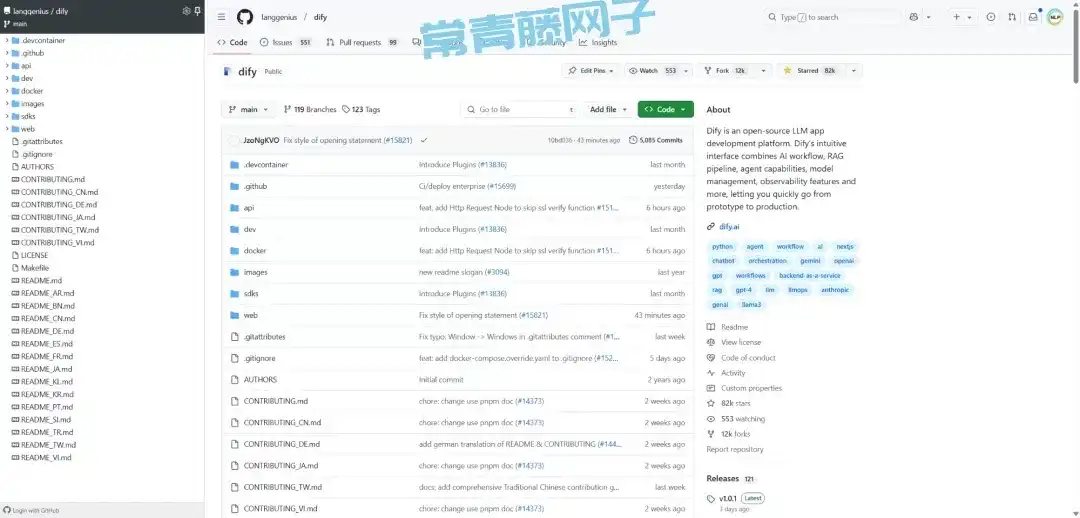Expand the .github folder in sidebar tree
Screen dimensions: 1080x518
click(x=7, y=53)
